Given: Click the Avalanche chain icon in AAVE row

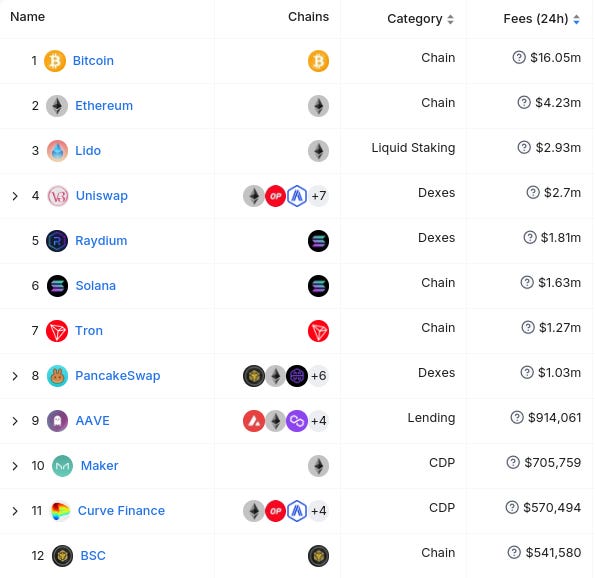Looking at the screenshot, I should pyautogui.click(x=254, y=421).
